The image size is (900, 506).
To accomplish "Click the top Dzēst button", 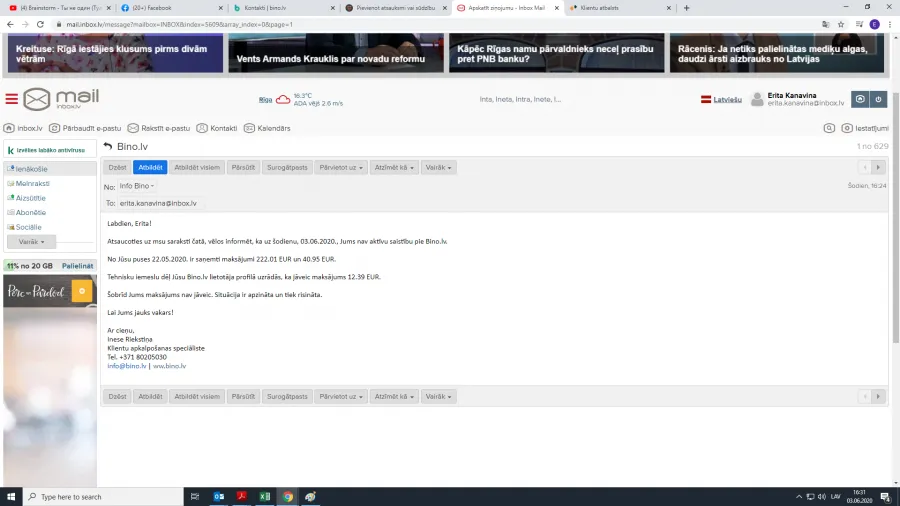I will click(117, 168).
